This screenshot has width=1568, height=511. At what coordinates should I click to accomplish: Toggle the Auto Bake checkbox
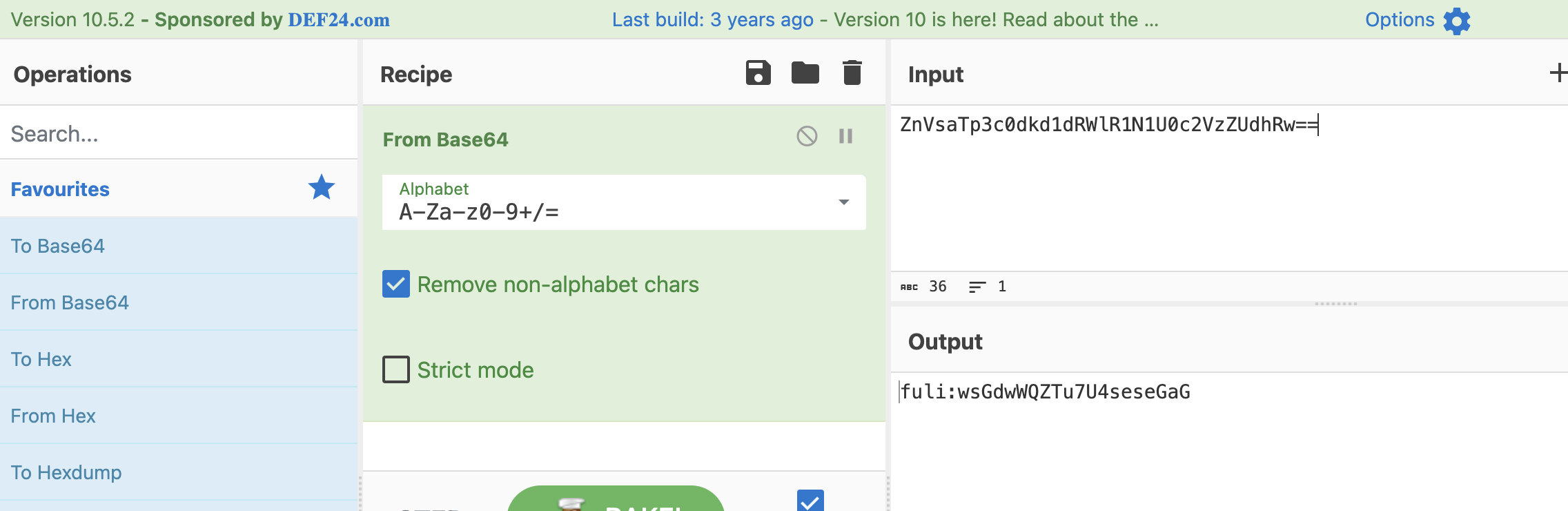coord(810,501)
